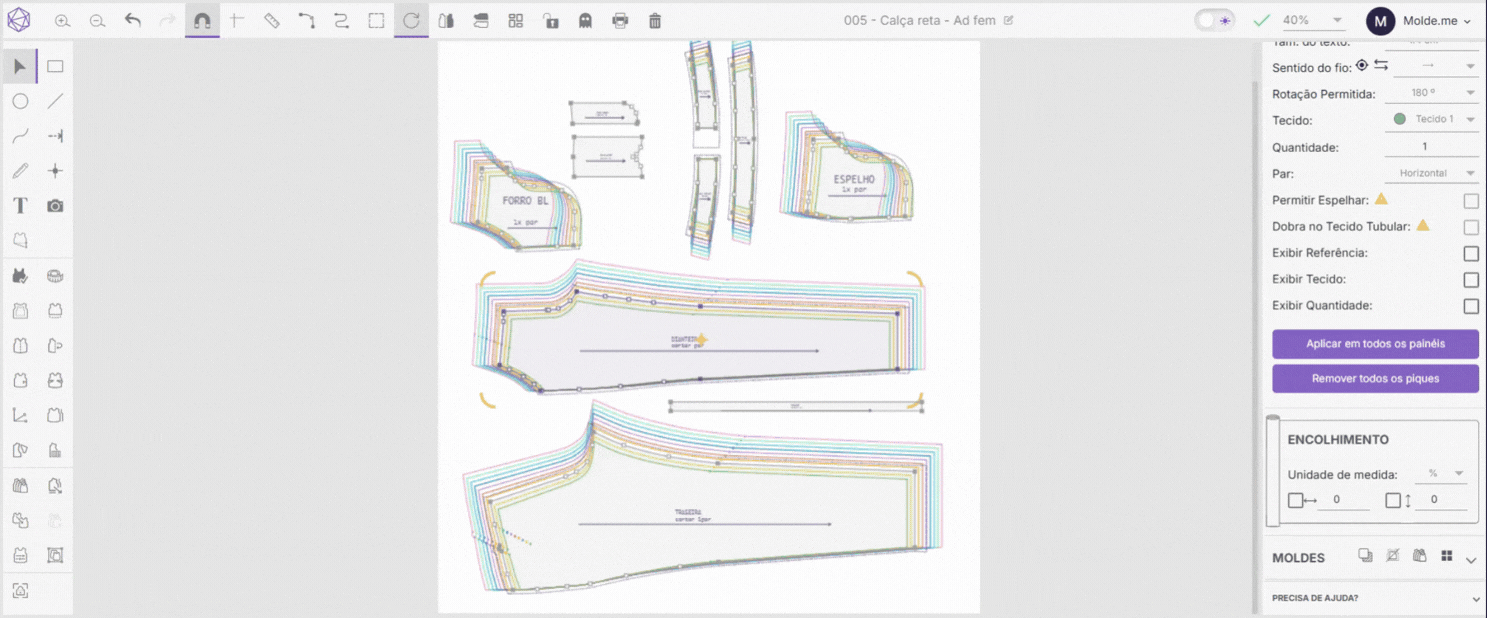Click Remover todos os piques button
Image resolution: width=1487 pixels, height=618 pixels.
pyautogui.click(x=1375, y=379)
